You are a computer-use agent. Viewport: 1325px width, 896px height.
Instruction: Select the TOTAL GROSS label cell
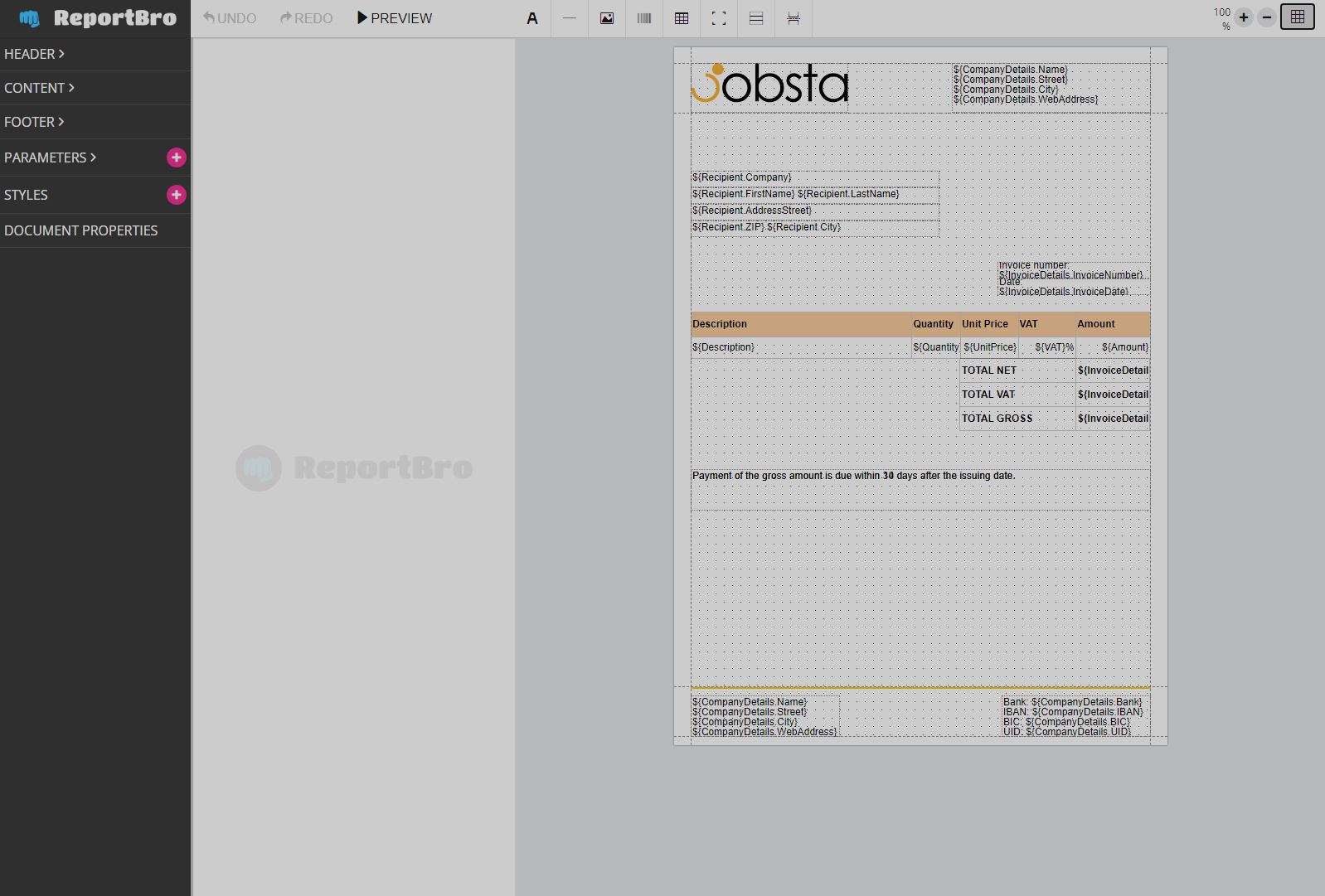(x=1017, y=419)
